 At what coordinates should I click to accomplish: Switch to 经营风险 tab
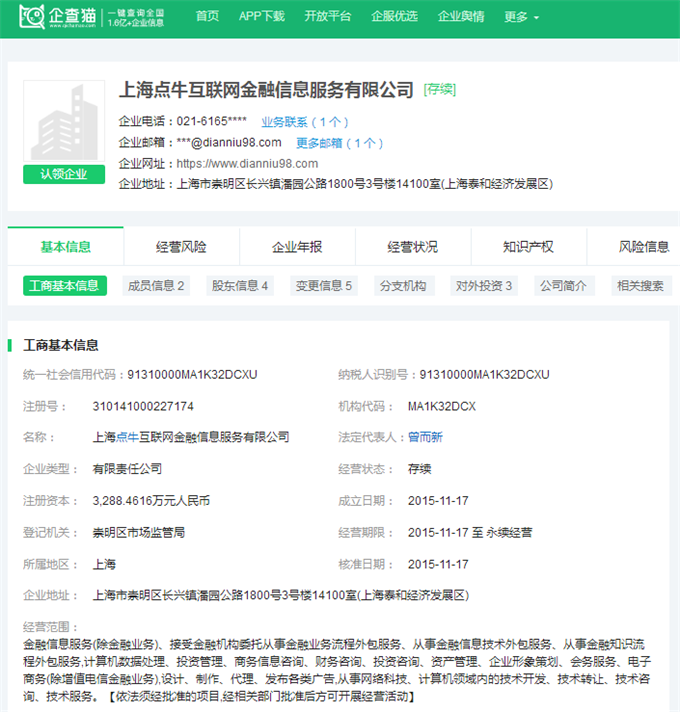(181, 247)
